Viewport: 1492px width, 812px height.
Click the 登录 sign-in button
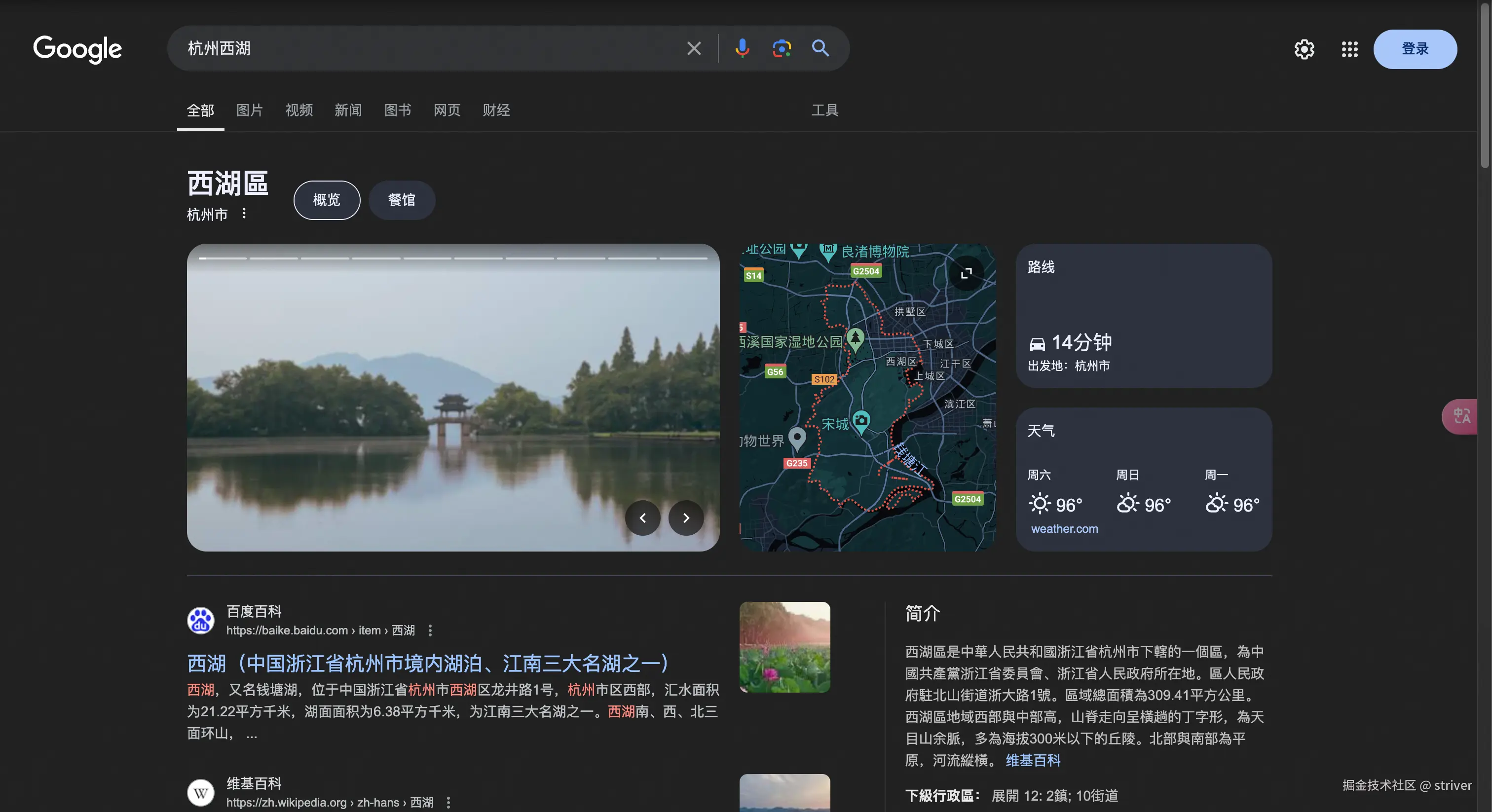point(1415,49)
